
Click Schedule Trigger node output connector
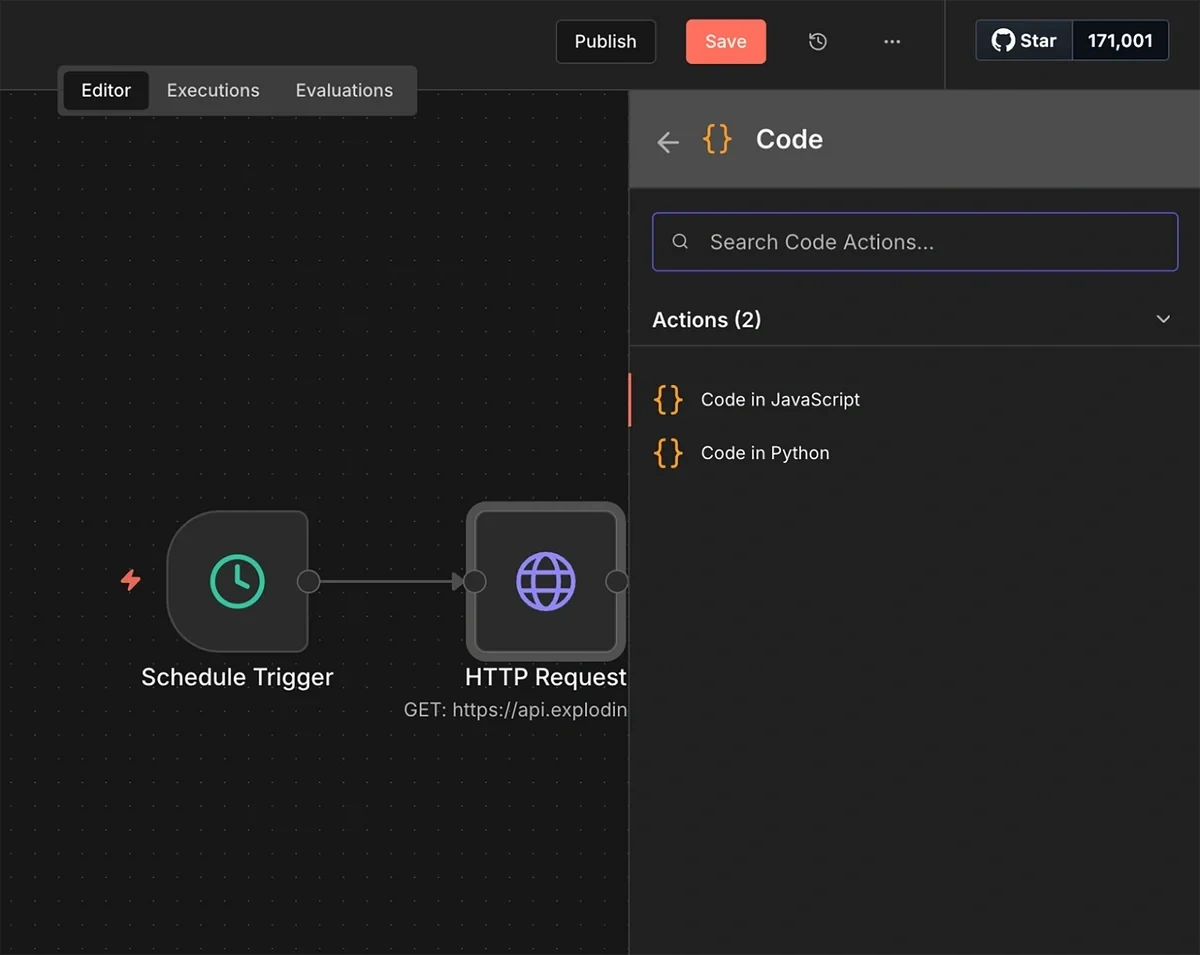pos(309,581)
